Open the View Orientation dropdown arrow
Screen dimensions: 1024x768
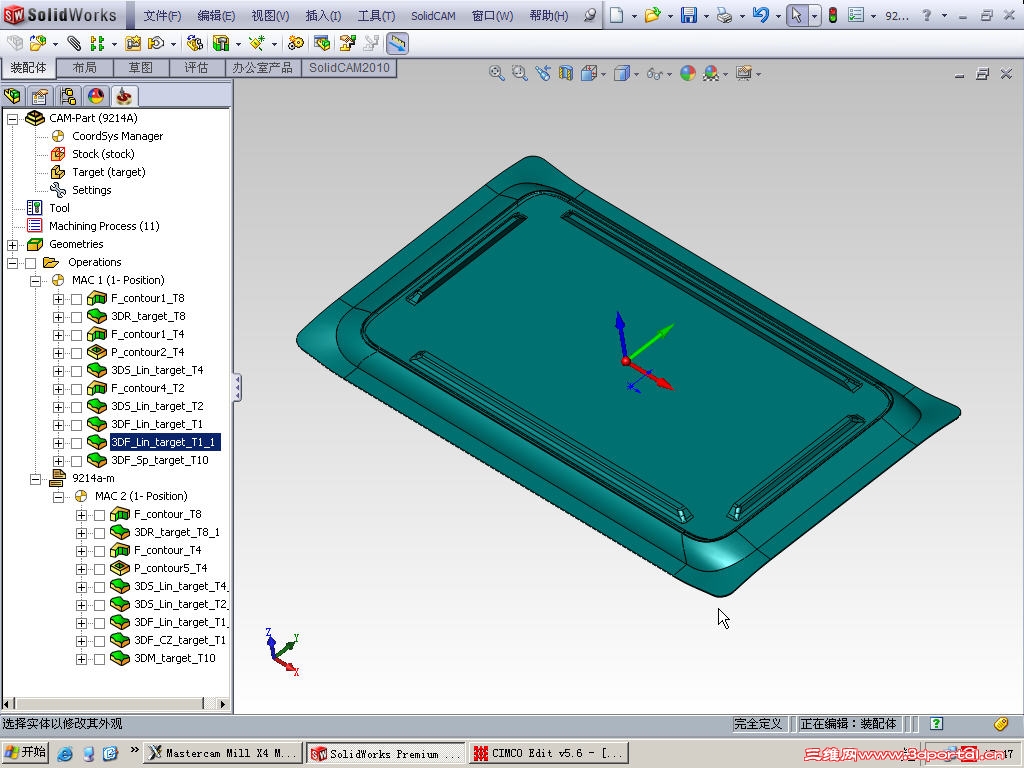(603, 73)
